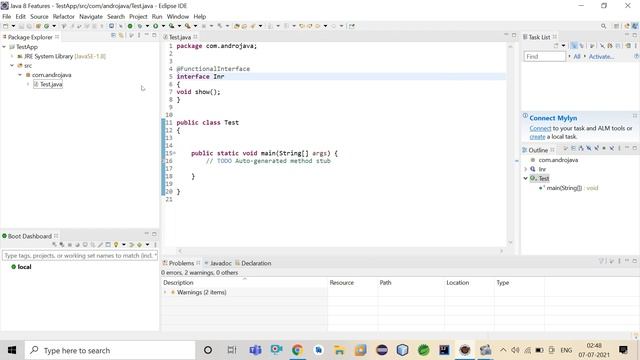Screen dimensions: 640x360
Task: Open Chrome from the taskbar
Action: (298, 350)
